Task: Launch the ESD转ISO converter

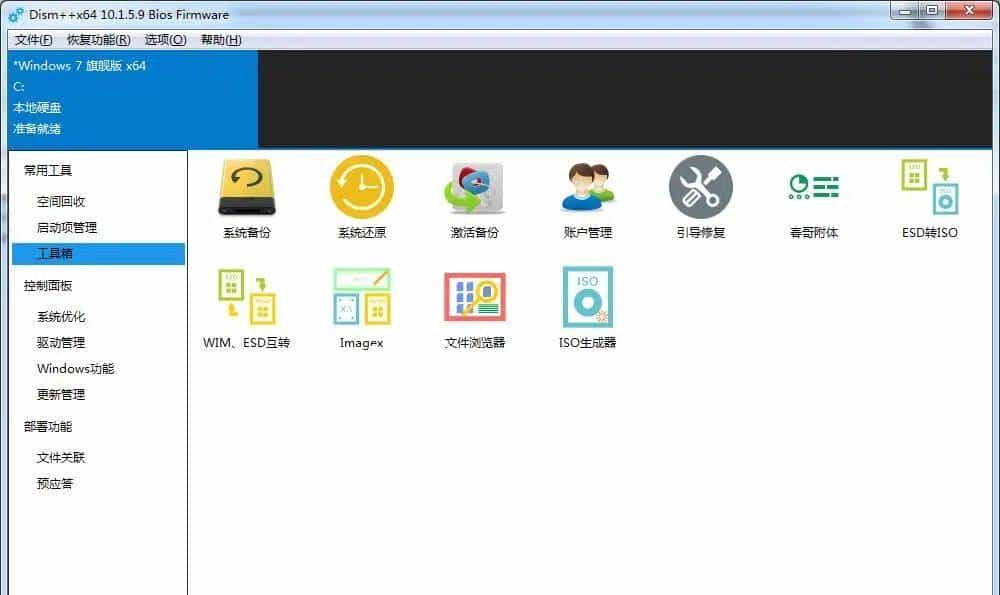Action: (929, 197)
